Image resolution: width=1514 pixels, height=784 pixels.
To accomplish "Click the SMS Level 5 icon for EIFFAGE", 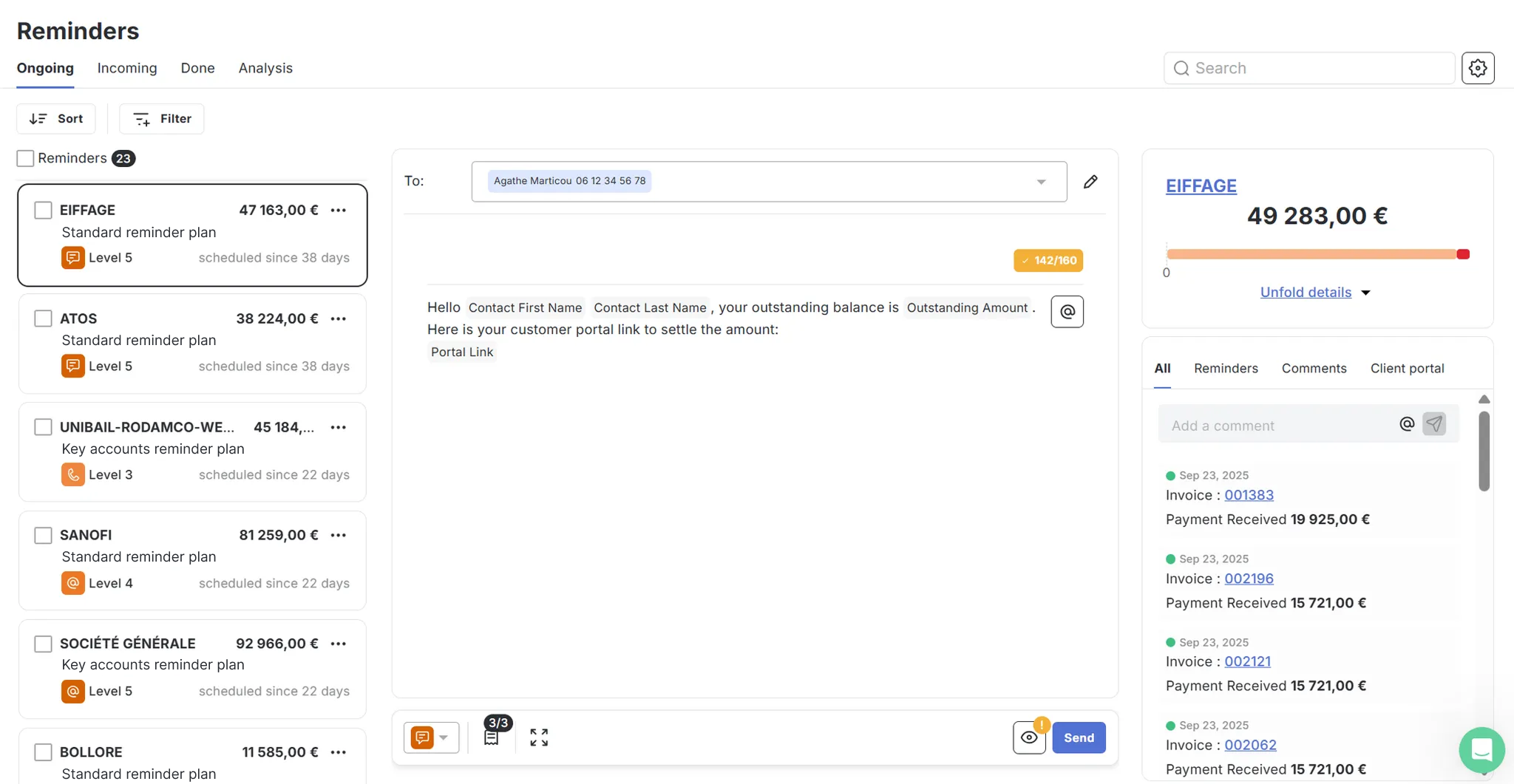I will (x=72, y=258).
